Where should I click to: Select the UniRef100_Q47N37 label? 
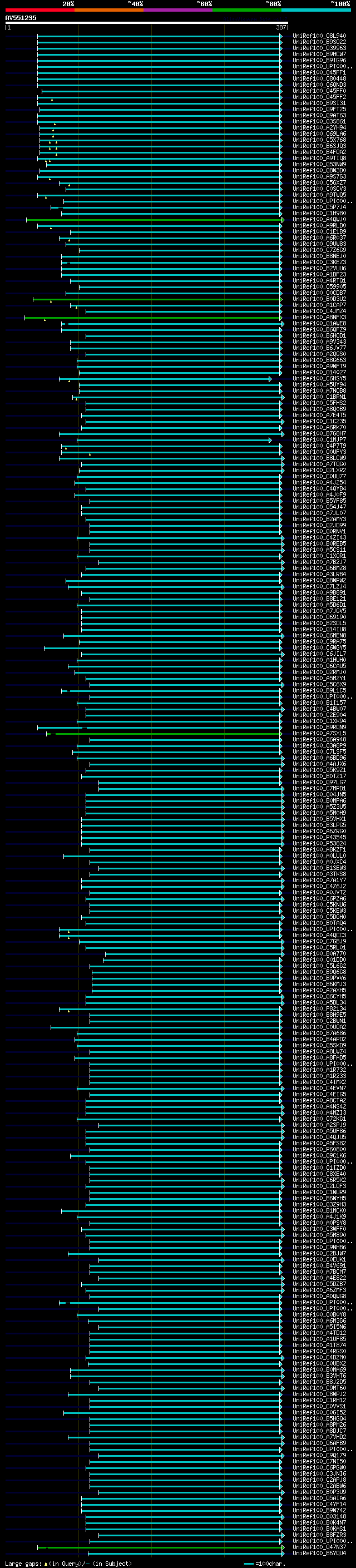coord(319,1547)
